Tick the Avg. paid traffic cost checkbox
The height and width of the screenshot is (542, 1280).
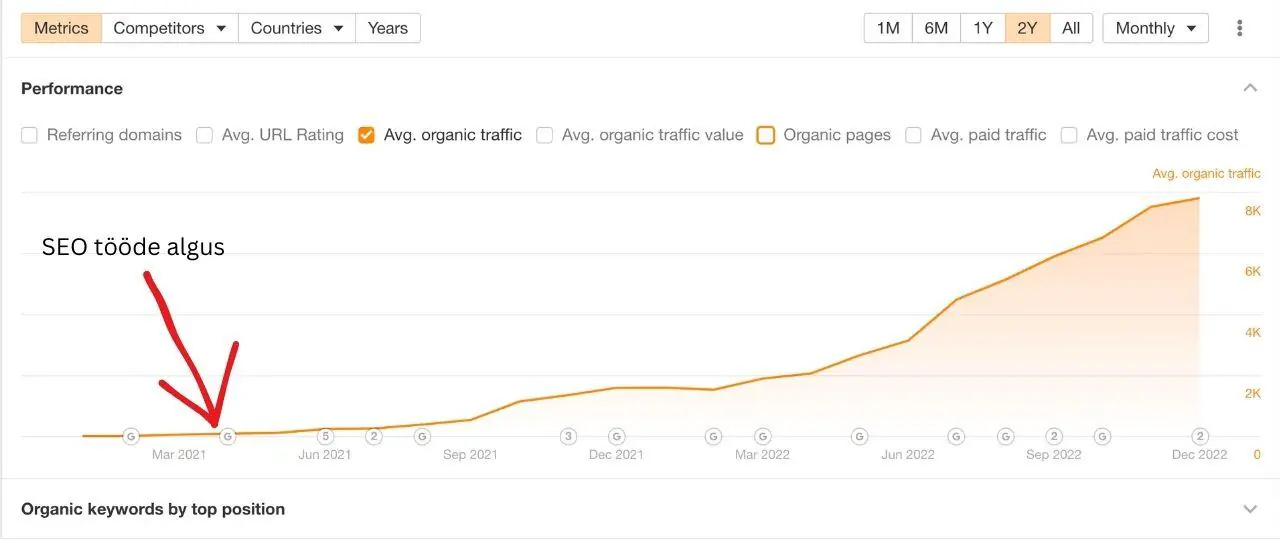point(1069,135)
